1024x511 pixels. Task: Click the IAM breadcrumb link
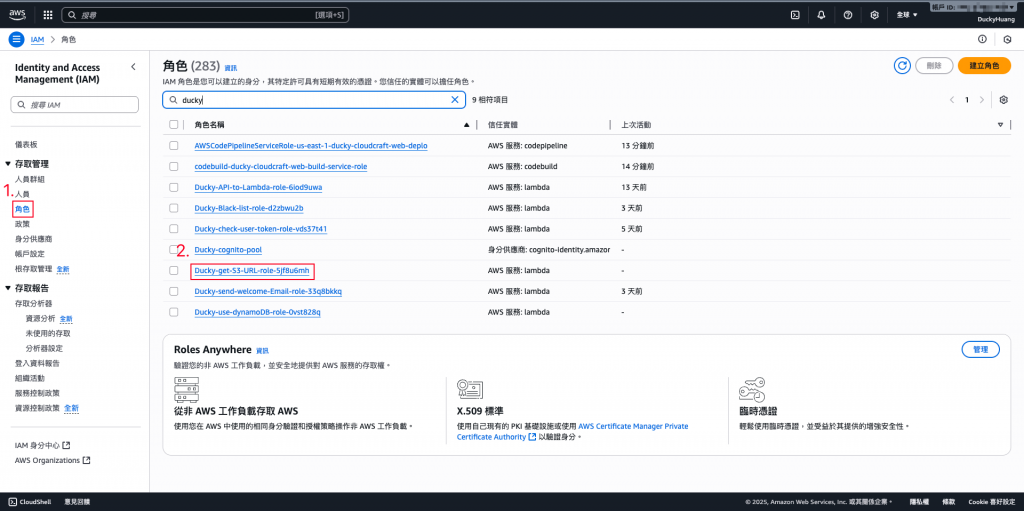[x=38, y=39]
